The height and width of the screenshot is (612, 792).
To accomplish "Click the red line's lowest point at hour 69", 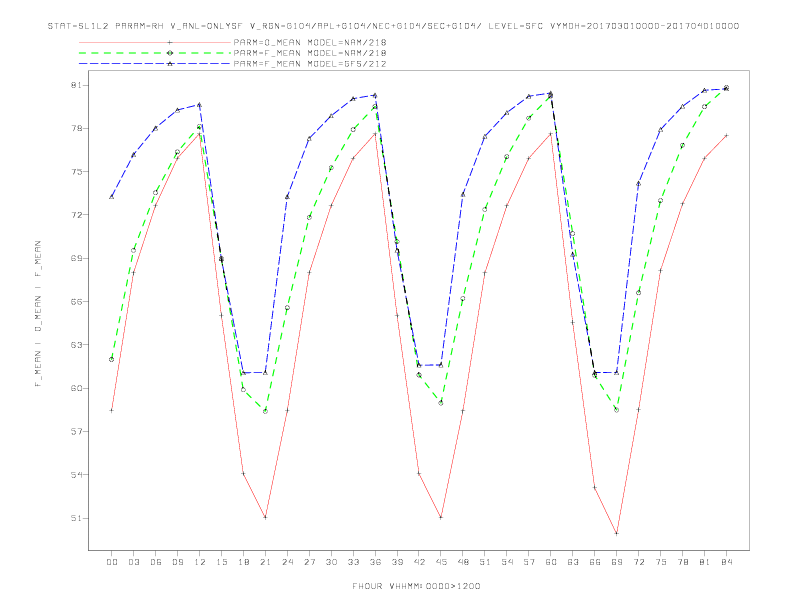I will (x=617, y=534).
